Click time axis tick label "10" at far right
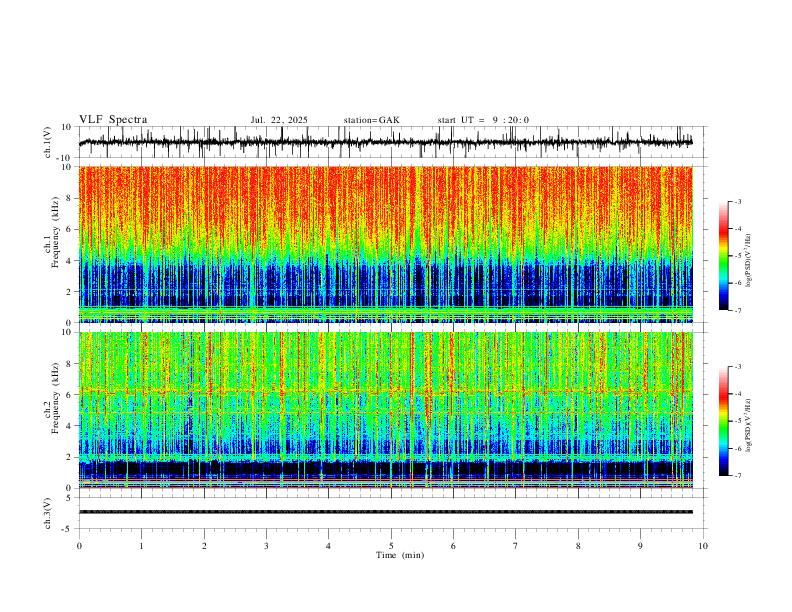This screenshot has width=792, height=612. tap(703, 546)
